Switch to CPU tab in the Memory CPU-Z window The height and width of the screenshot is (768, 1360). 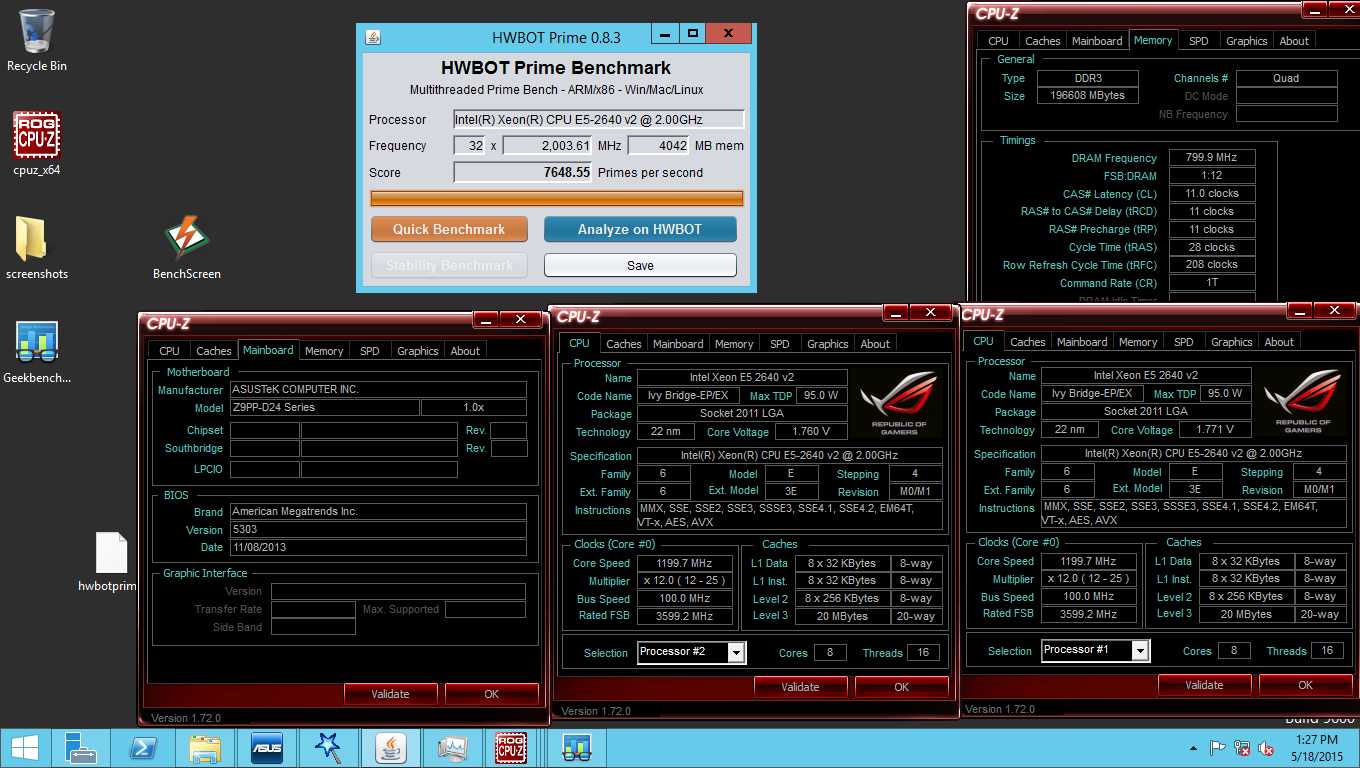(998, 41)
